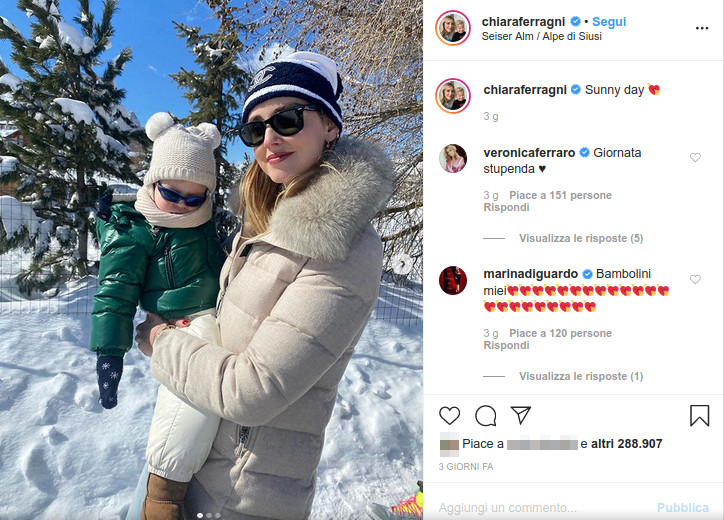Select second carousel dot indicator
Viewport: 724px width, 520px height.
(209, 515)
